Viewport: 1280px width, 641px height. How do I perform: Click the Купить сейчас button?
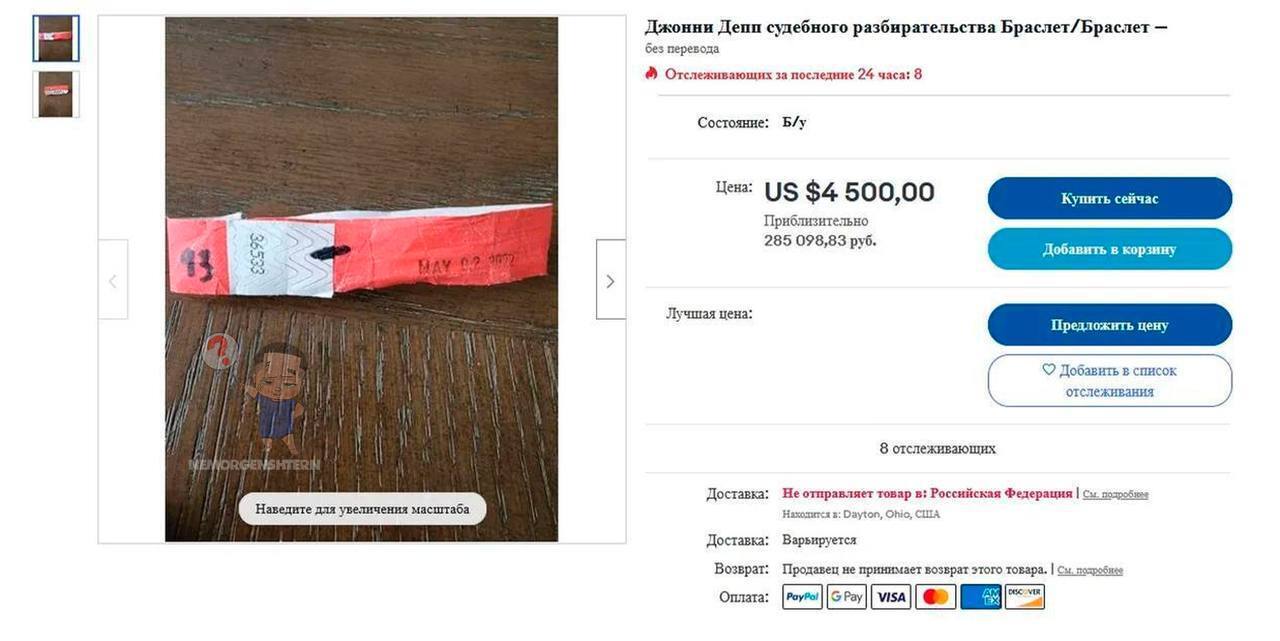1110,198
